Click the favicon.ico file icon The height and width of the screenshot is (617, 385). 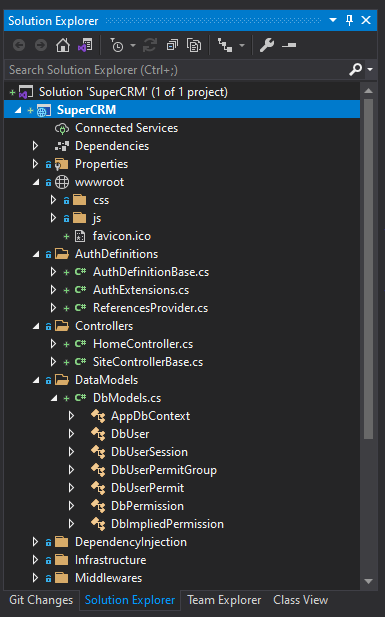coord(80,236)
